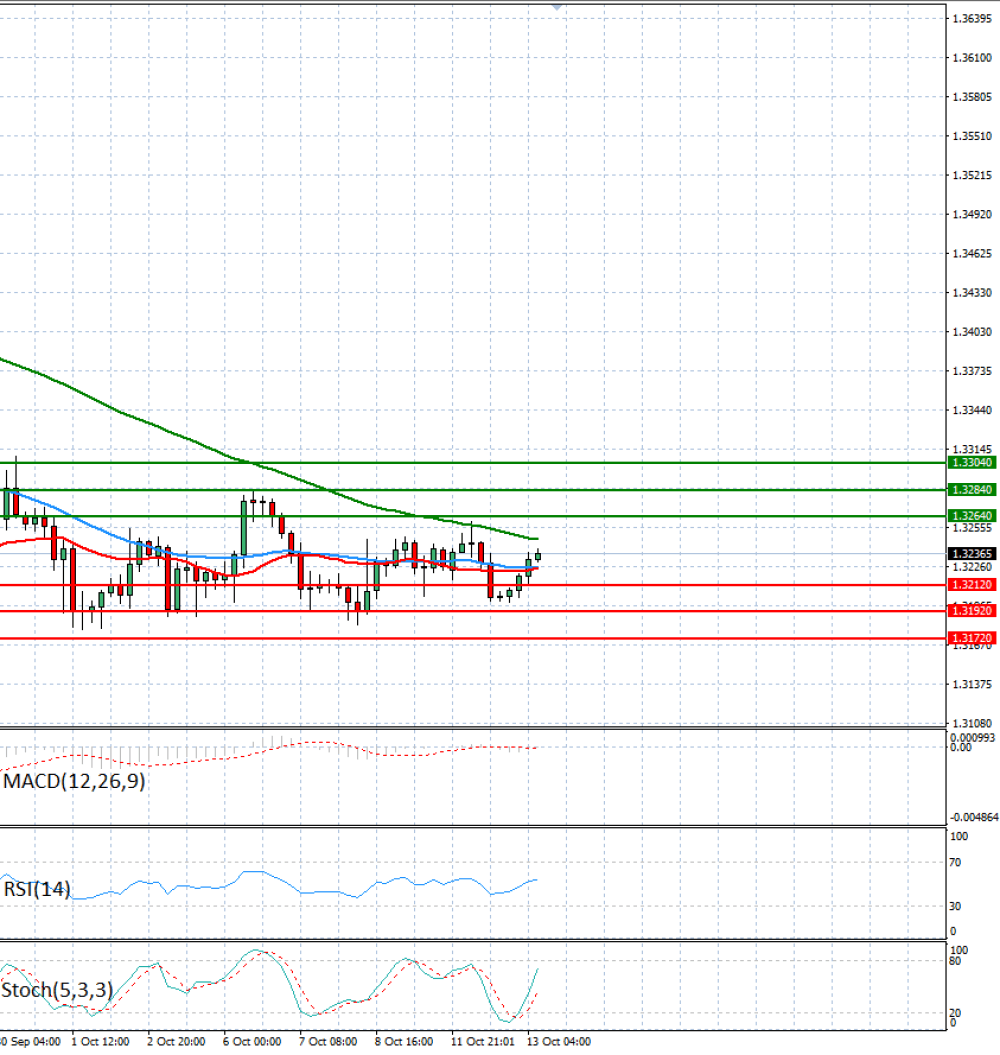The width and height of the screenshot is (1000, 1055).
Task: Click the 7 Oct 08:00 time axis label
Action: (328, 1042)
